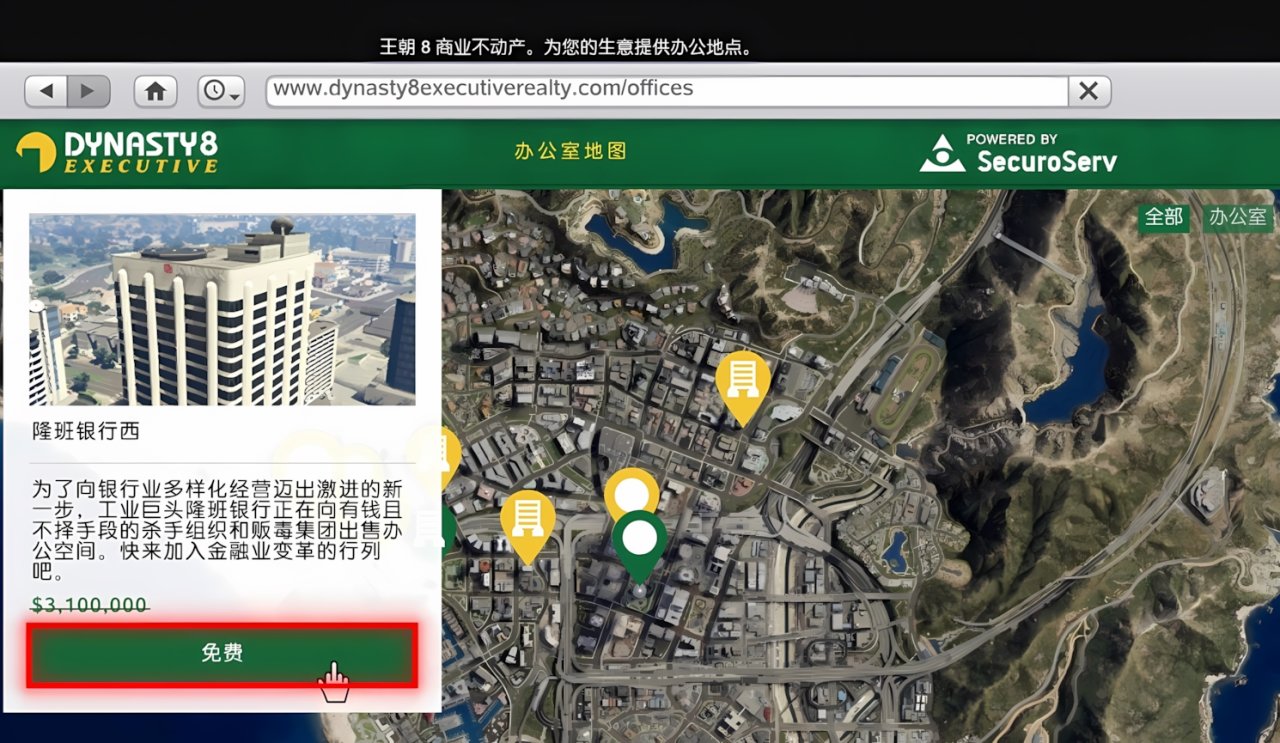This screenshot has height=743, width=1280.
Task: Close the browser with the X button
Action: coord(1089,91)
